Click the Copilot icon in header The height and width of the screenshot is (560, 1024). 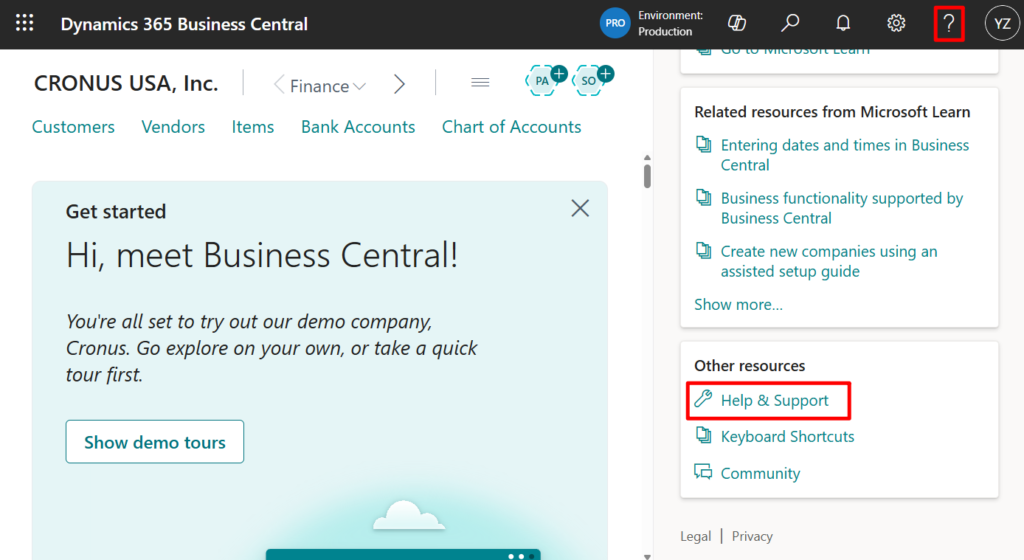coord(737,24)
